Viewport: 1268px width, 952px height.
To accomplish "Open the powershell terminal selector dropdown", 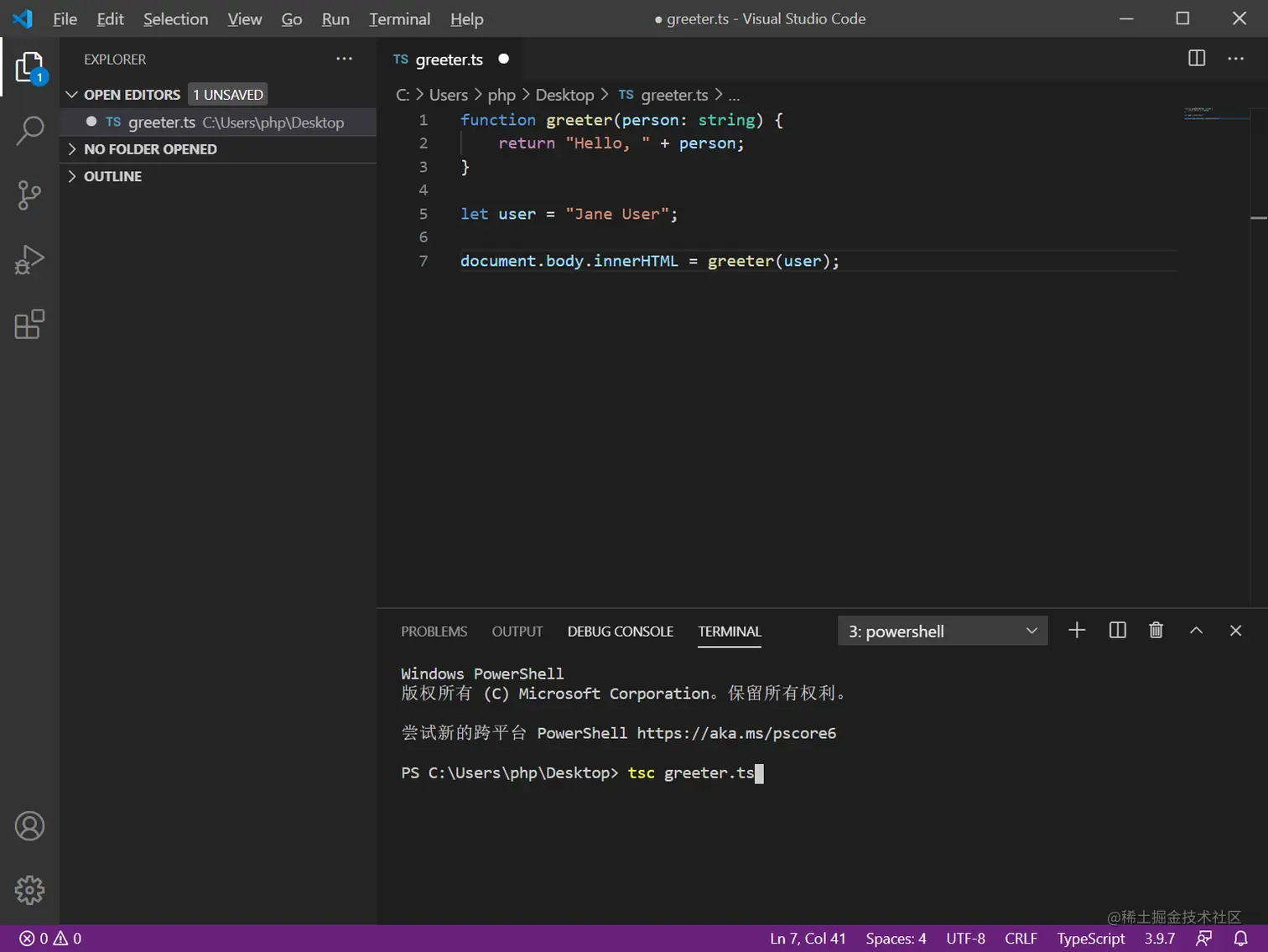I will click(x=943, y=631).
